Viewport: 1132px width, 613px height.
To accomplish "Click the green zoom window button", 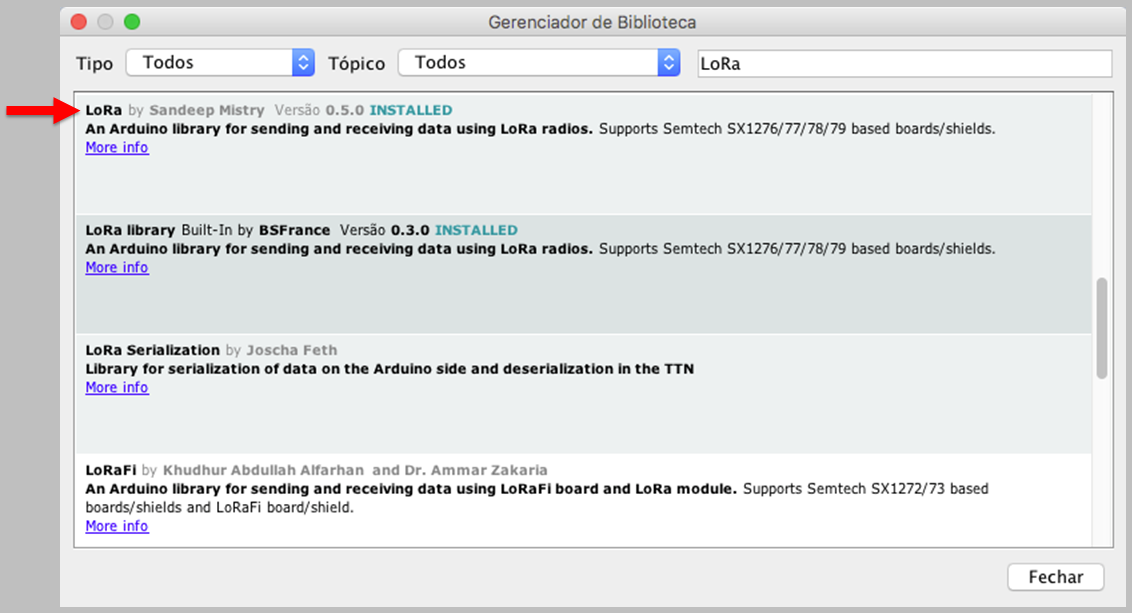I will 131,22.
